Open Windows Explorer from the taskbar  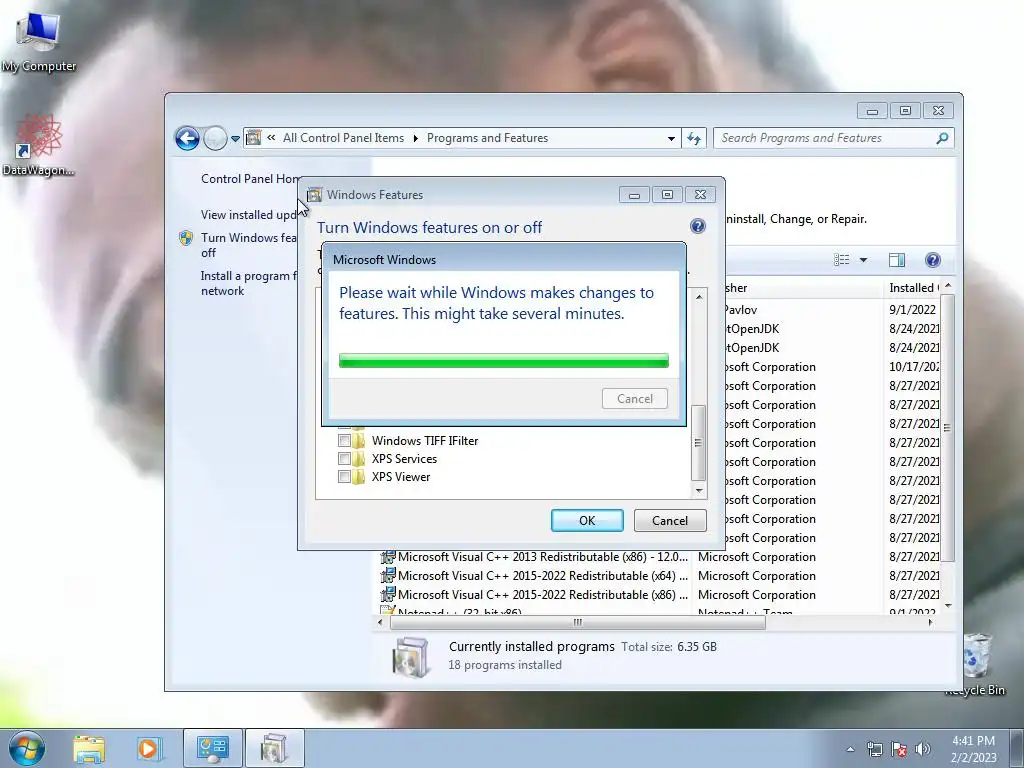(x=89, y=748)
